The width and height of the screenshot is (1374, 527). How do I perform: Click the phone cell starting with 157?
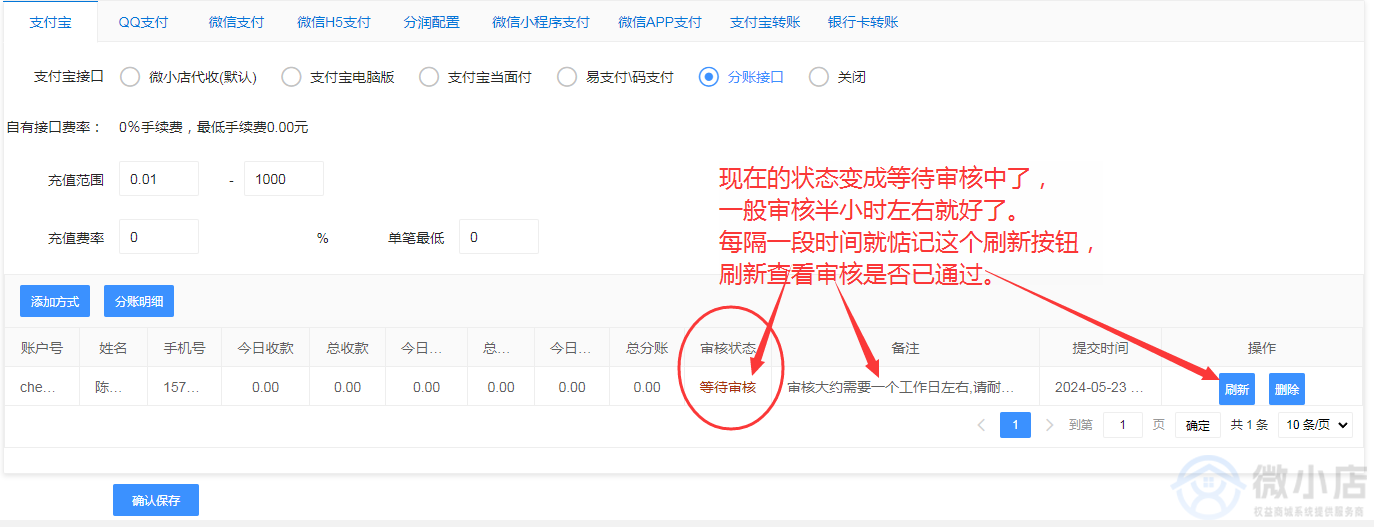point(184,387)
